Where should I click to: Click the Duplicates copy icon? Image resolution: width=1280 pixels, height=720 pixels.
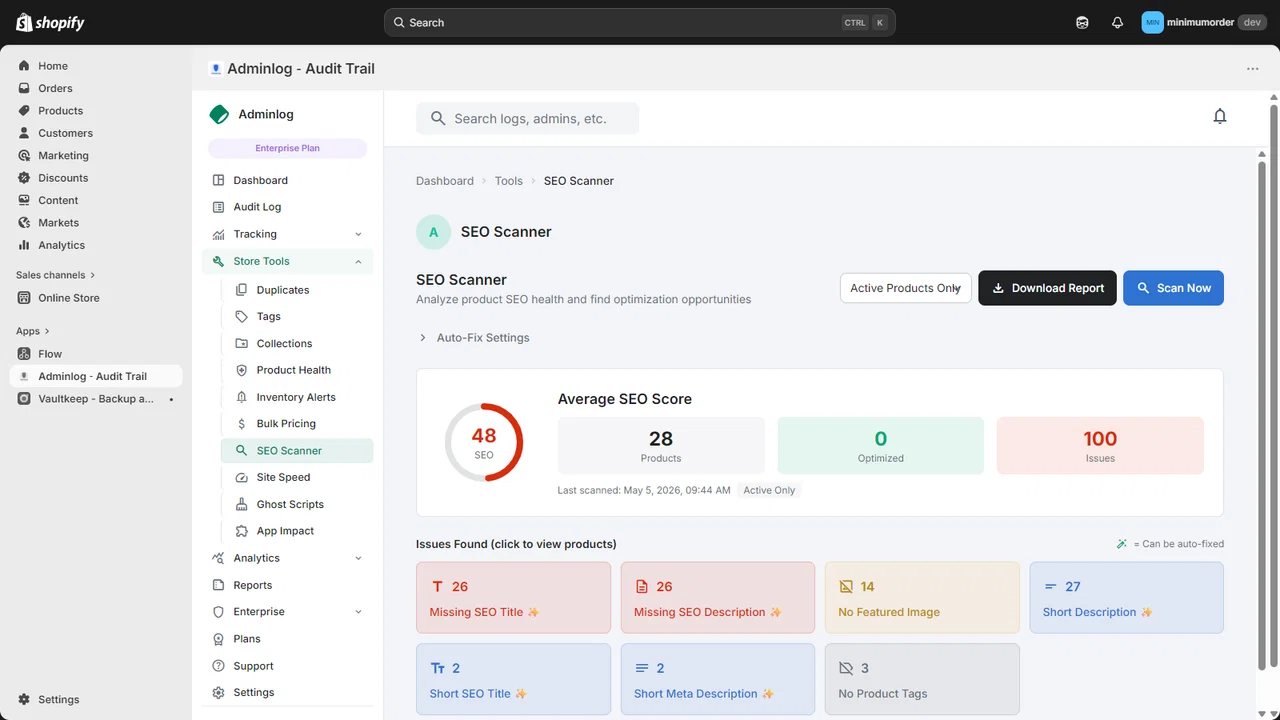pyautogui.click(x=241, y=290)
